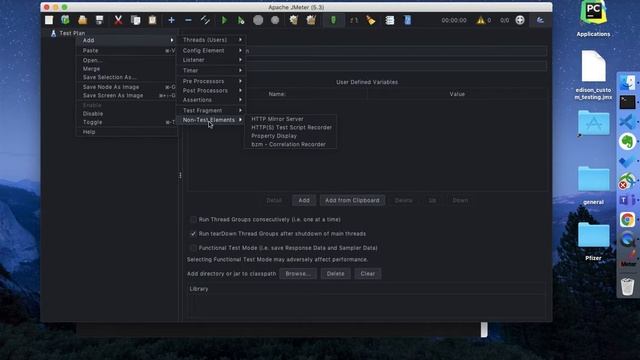This screenshot has width=640, height=360.
Task: Paste using the clipboard toolbar icon
Action: point(152,20)
